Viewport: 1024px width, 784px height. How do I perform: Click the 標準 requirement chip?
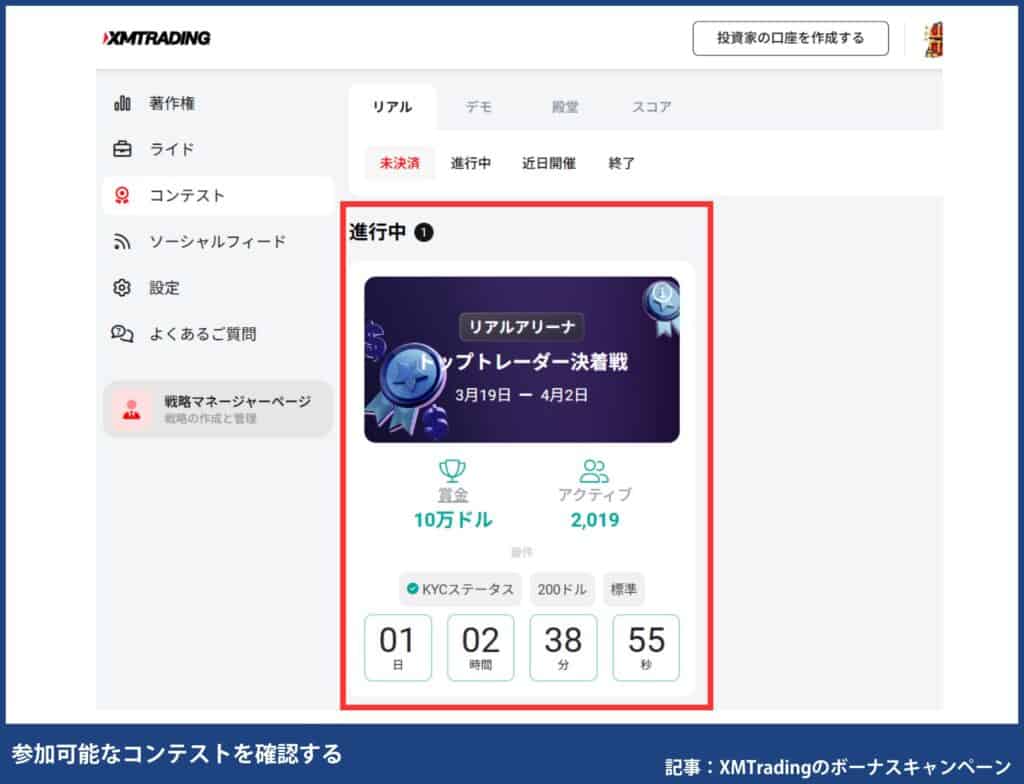623,589
